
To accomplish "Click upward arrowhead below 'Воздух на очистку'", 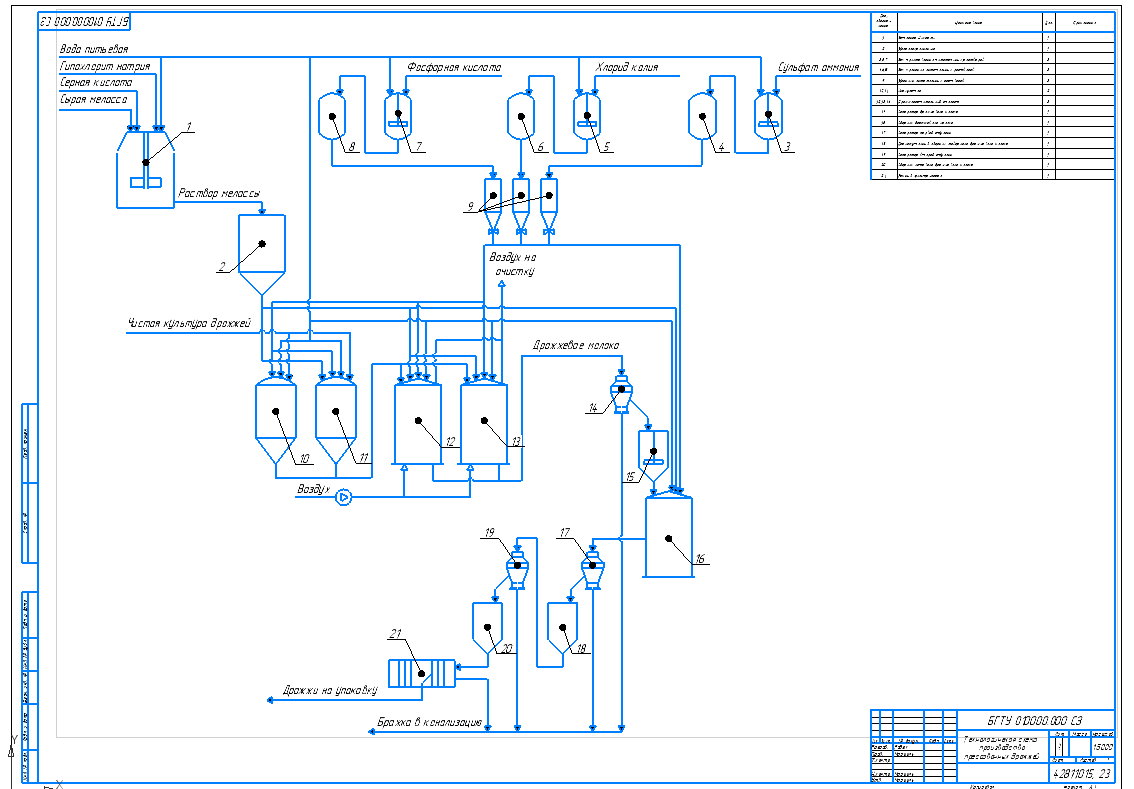I will (x=502, y=283).
